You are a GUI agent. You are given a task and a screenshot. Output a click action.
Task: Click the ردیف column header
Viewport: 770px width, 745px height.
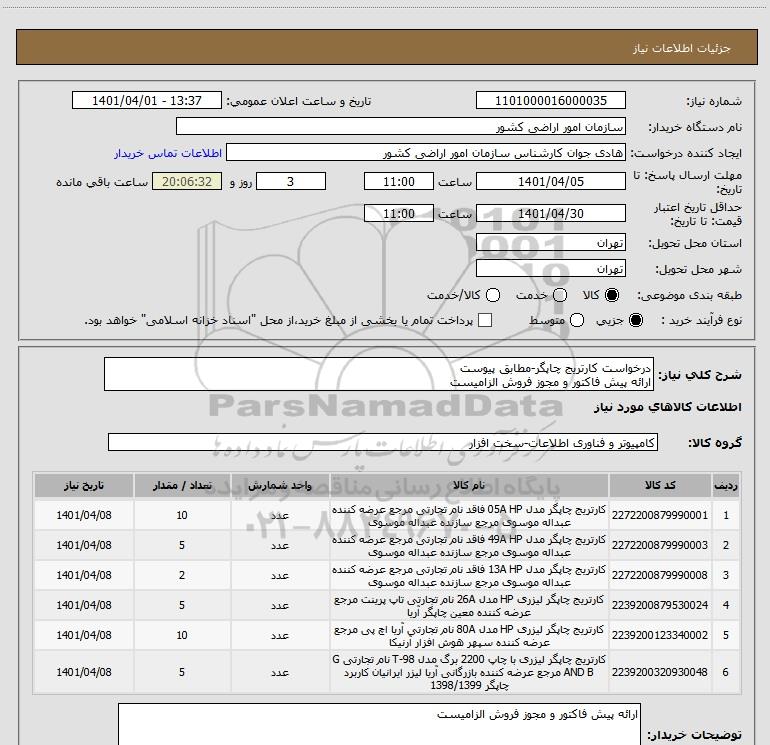point(726,486)
